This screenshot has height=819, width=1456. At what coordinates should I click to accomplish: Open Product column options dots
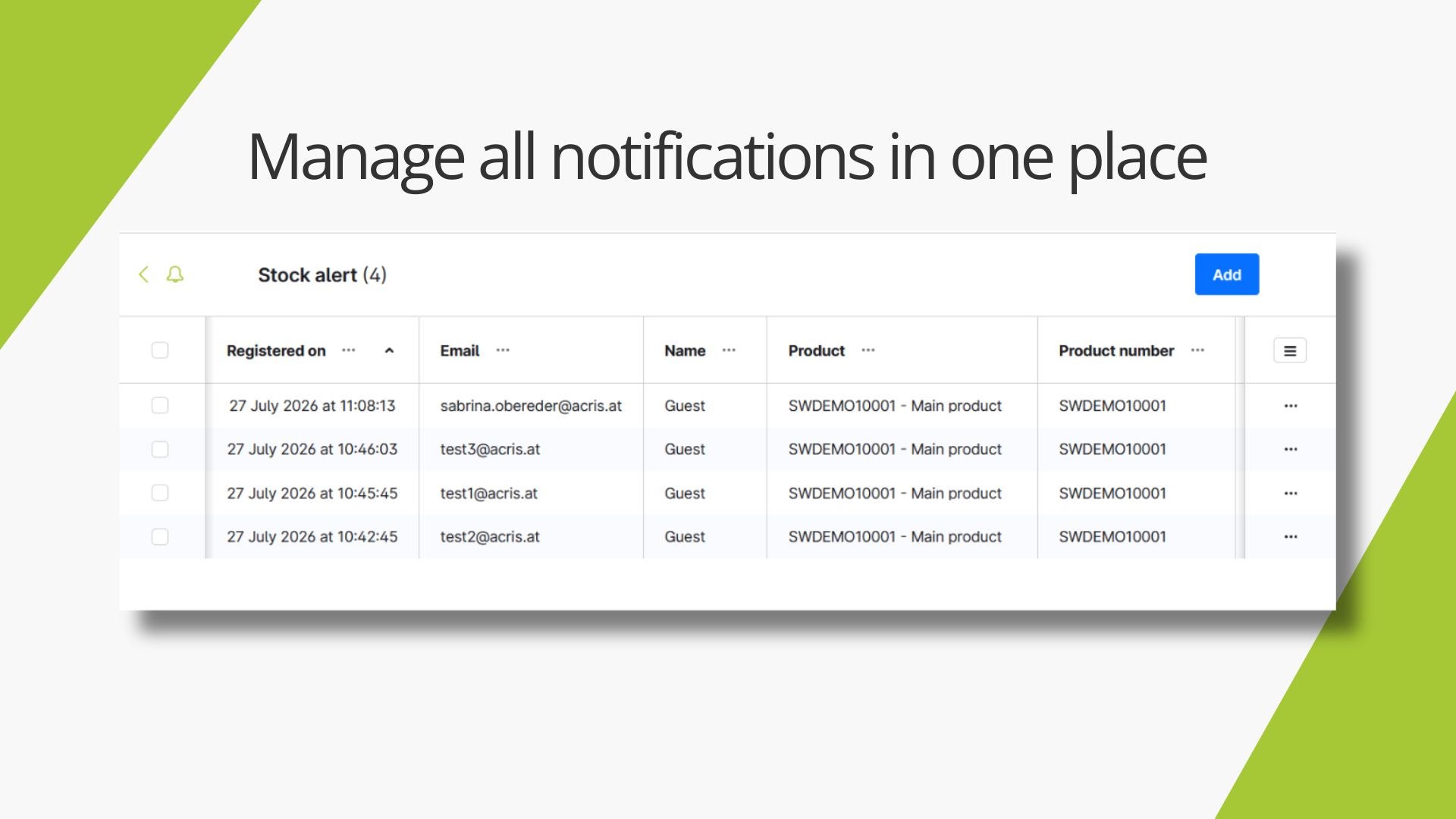868,350
